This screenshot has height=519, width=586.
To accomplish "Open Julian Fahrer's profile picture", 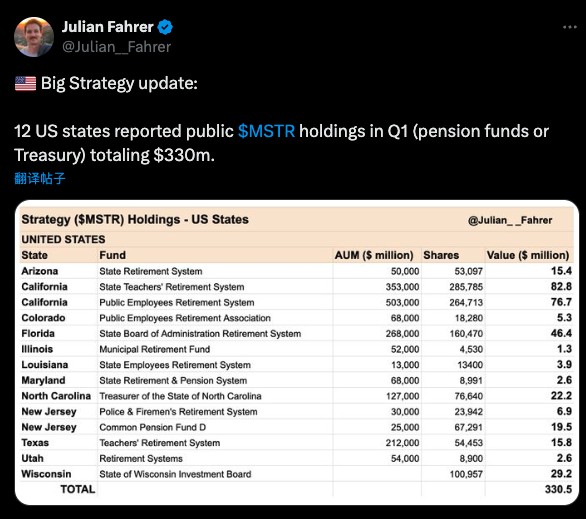I will [x=34, y=37].
